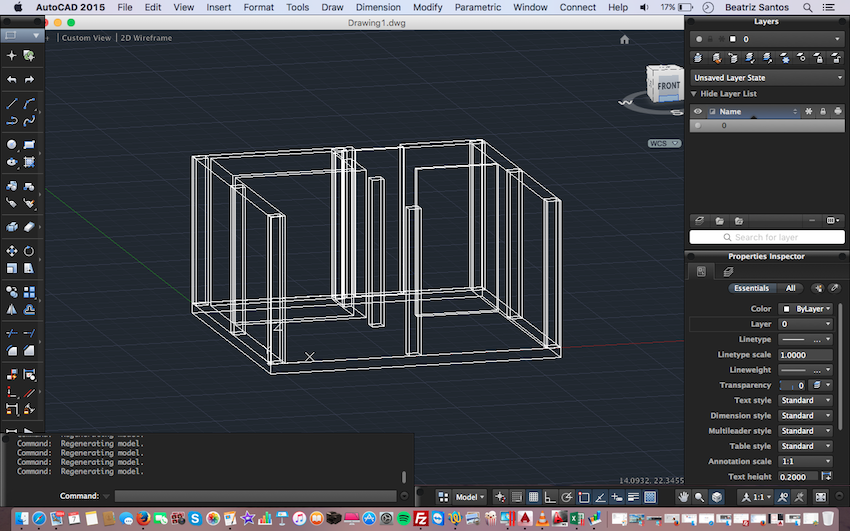Click the Home view icon in viewport
The height and width of the screenshot is (531, 850).
point(624,40)
